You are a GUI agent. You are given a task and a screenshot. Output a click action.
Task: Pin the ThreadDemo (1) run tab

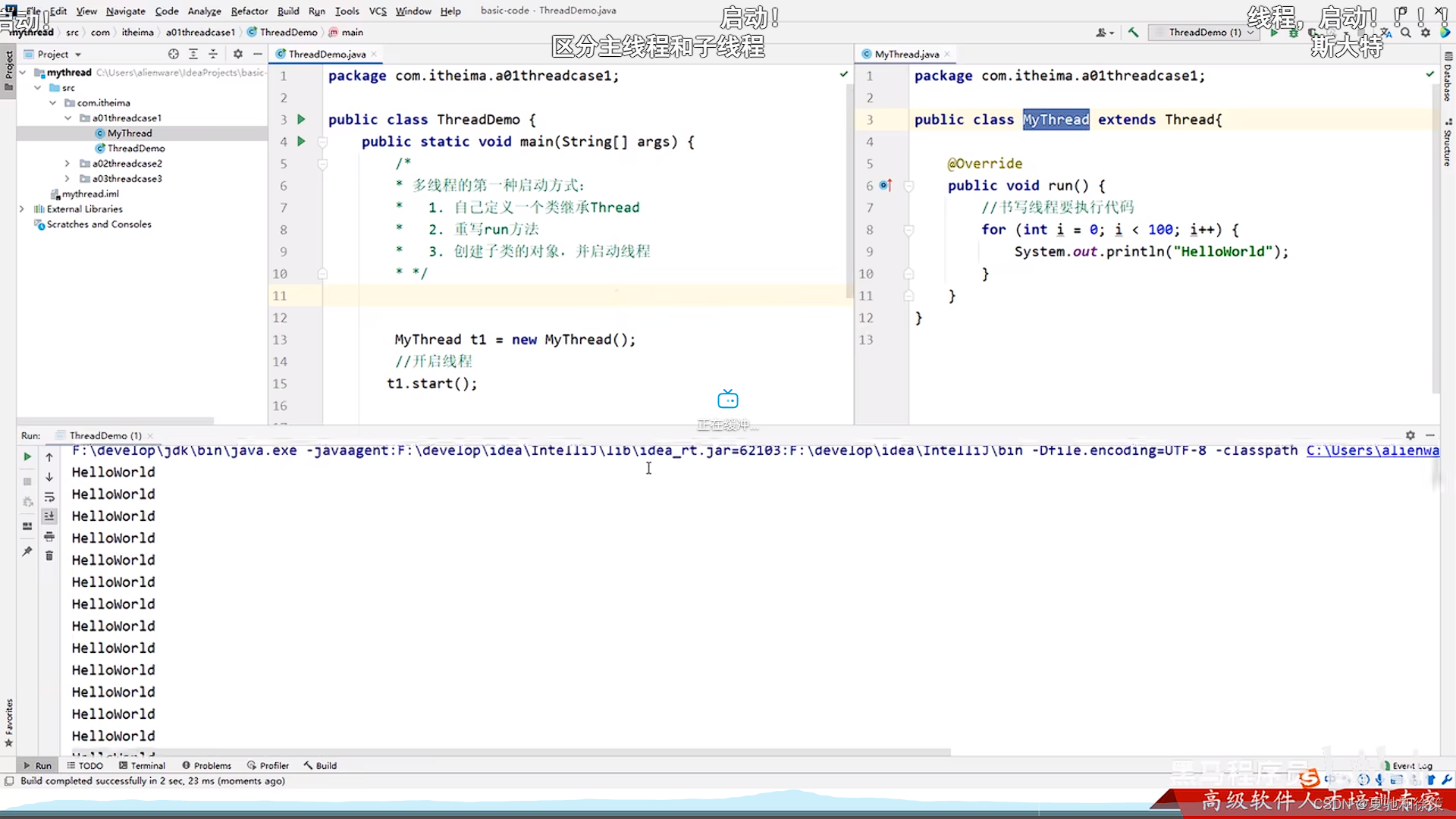[27, 551]
